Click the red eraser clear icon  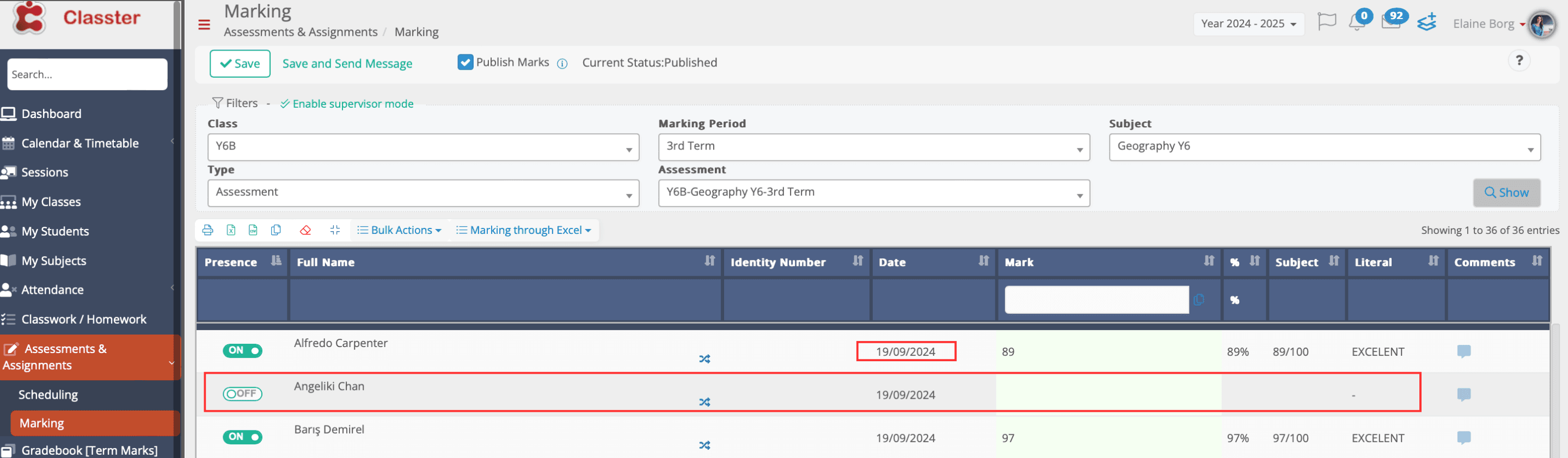[x=305, y=230]
